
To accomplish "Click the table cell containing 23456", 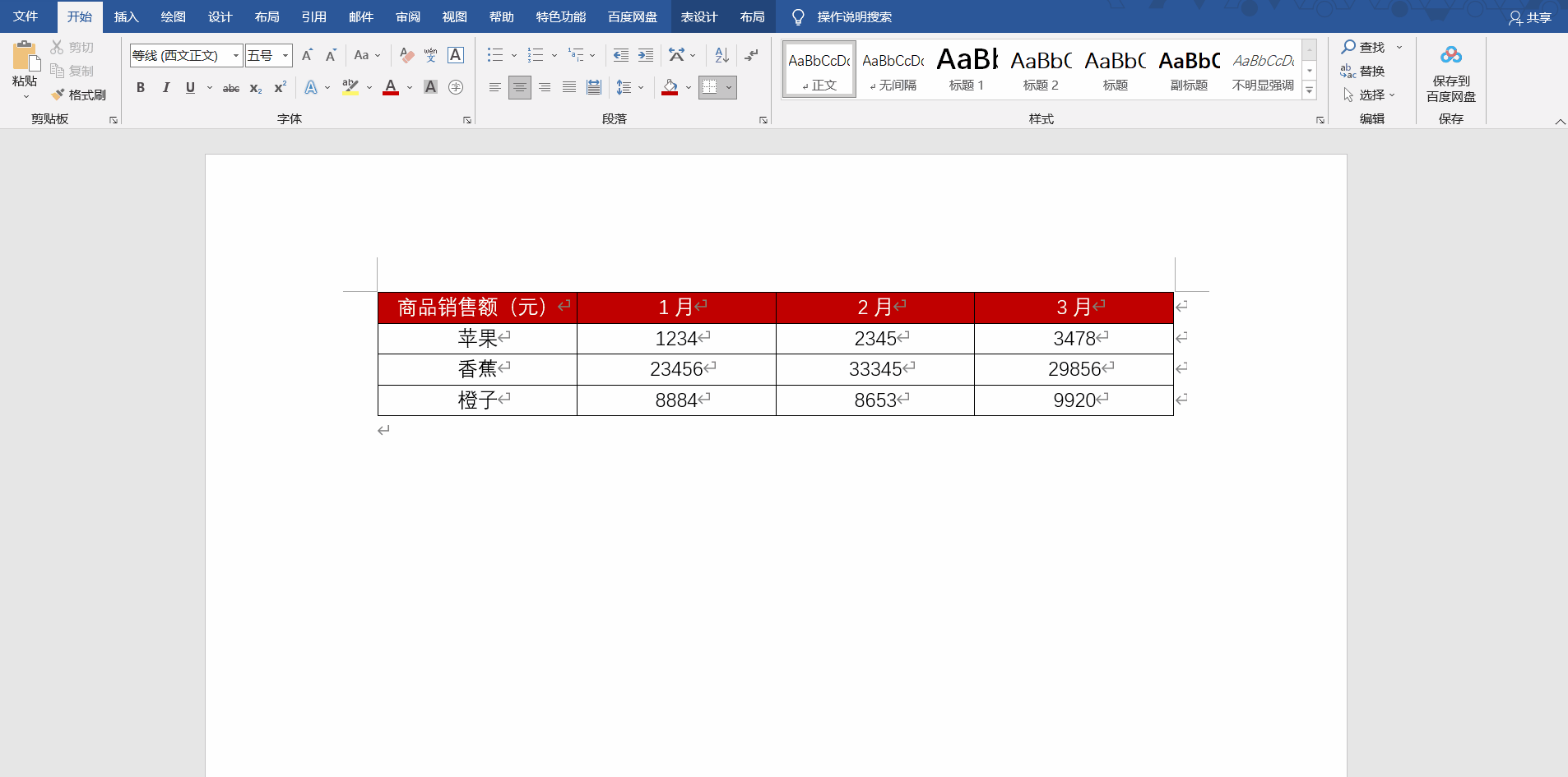I will (x=676, y=369).
